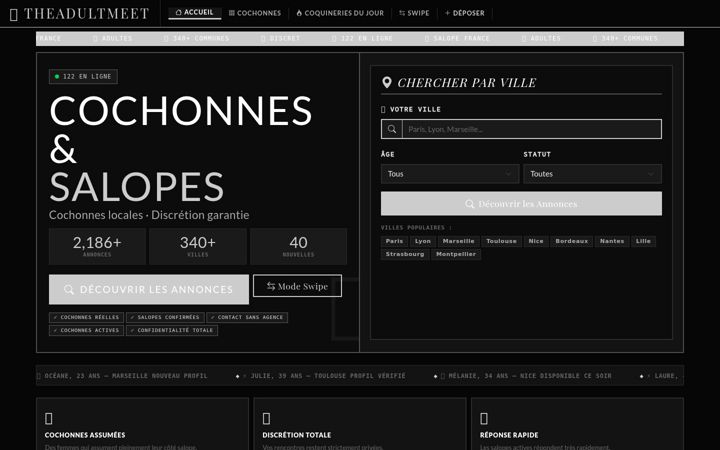
Task: Click the 2,186+ annonces stat box
Action: click(x=97, y=247)
